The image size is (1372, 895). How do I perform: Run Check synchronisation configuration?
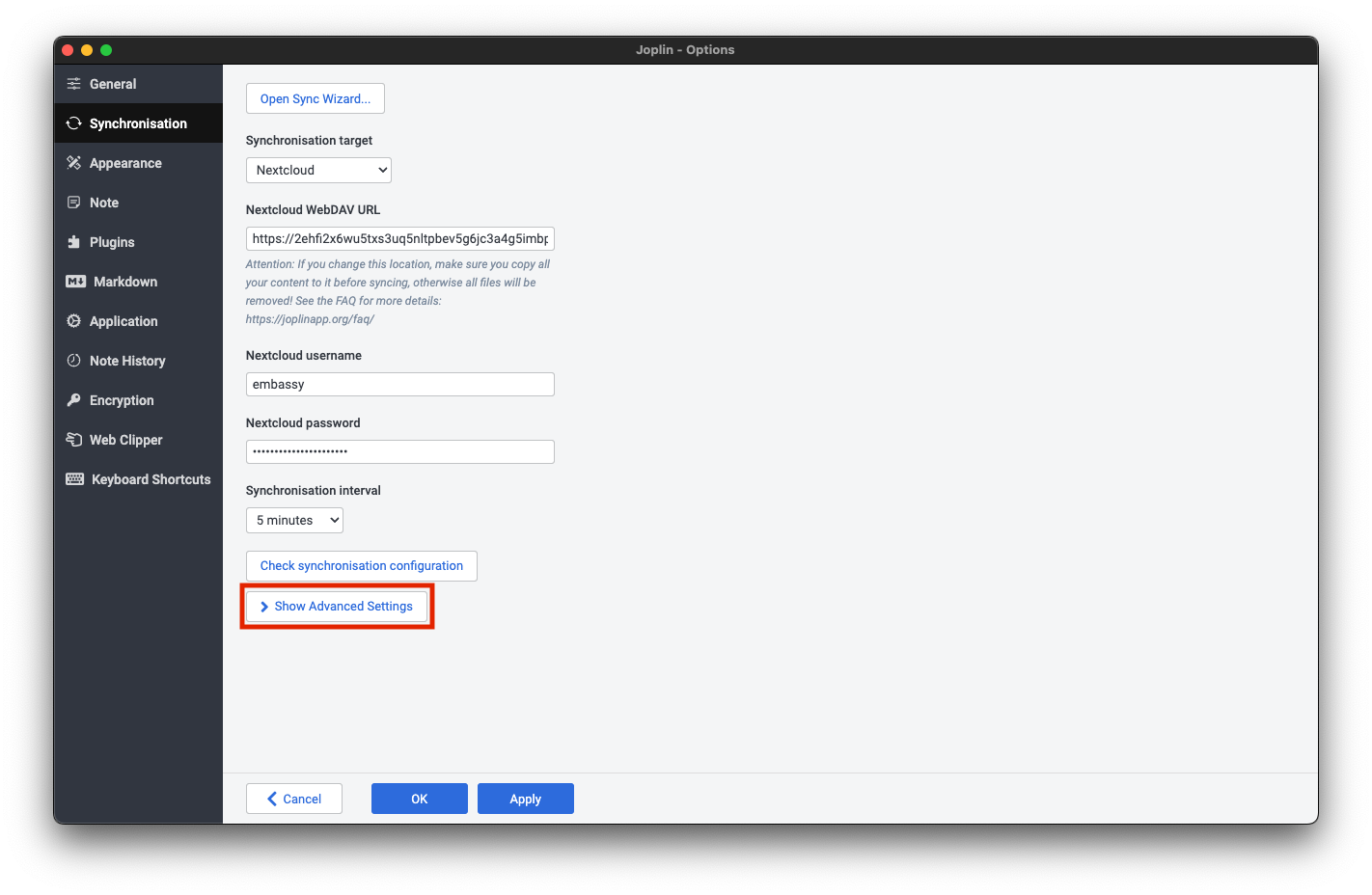361,565
